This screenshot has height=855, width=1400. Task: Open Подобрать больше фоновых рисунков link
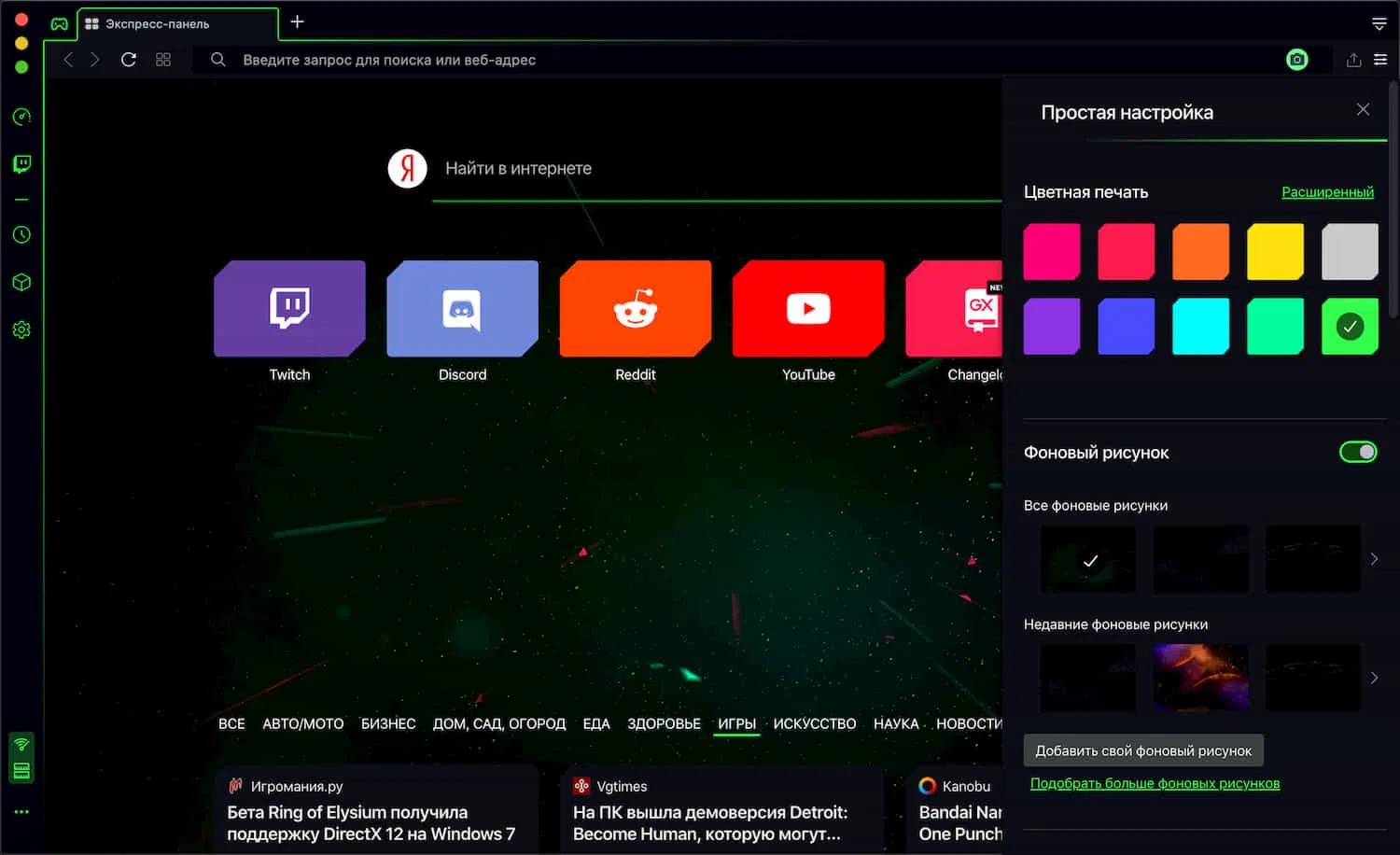point(1155,783)
